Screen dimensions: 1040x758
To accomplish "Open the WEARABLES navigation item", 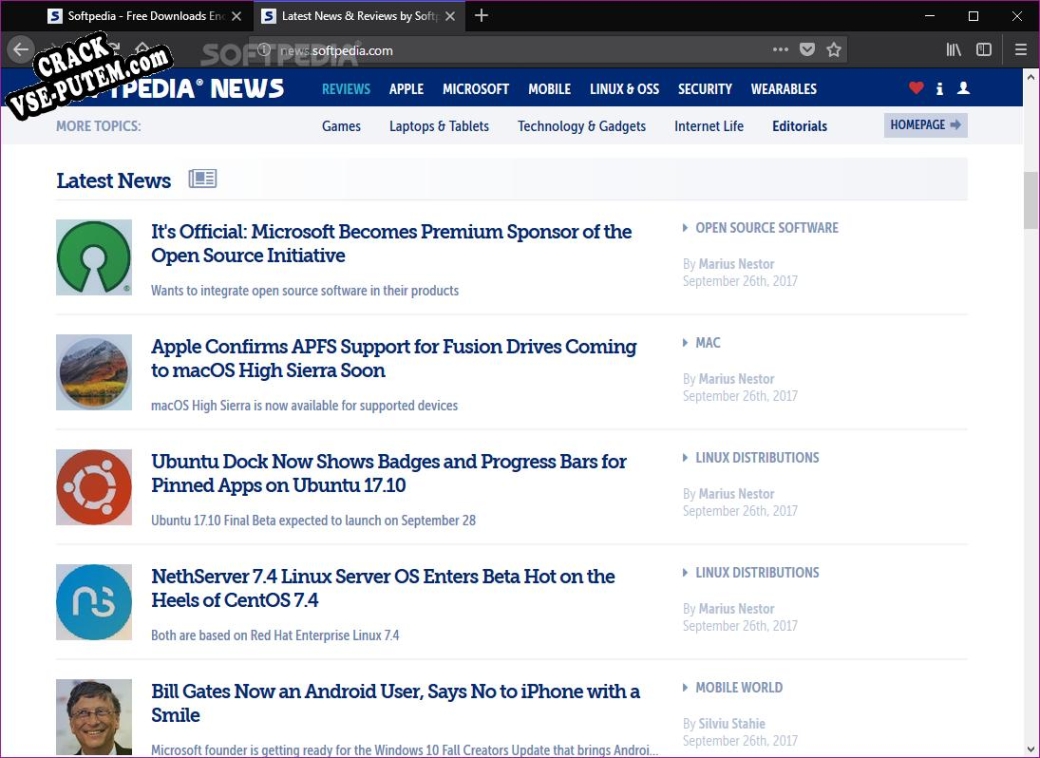I will [783, 89].
